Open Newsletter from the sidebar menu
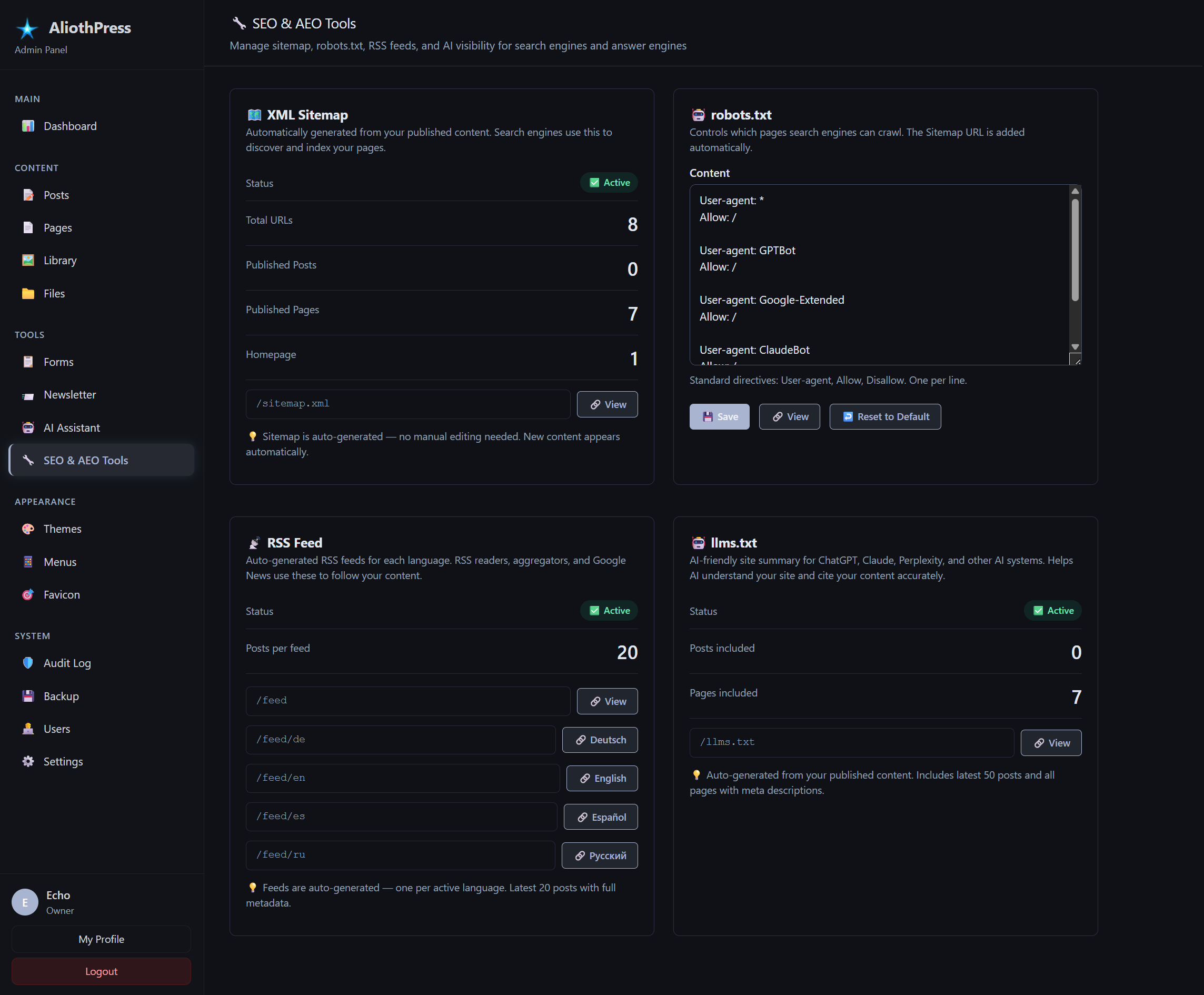The width and height of the screenshot is (1204, 995). pyautogui.click(x=69, y=394)
